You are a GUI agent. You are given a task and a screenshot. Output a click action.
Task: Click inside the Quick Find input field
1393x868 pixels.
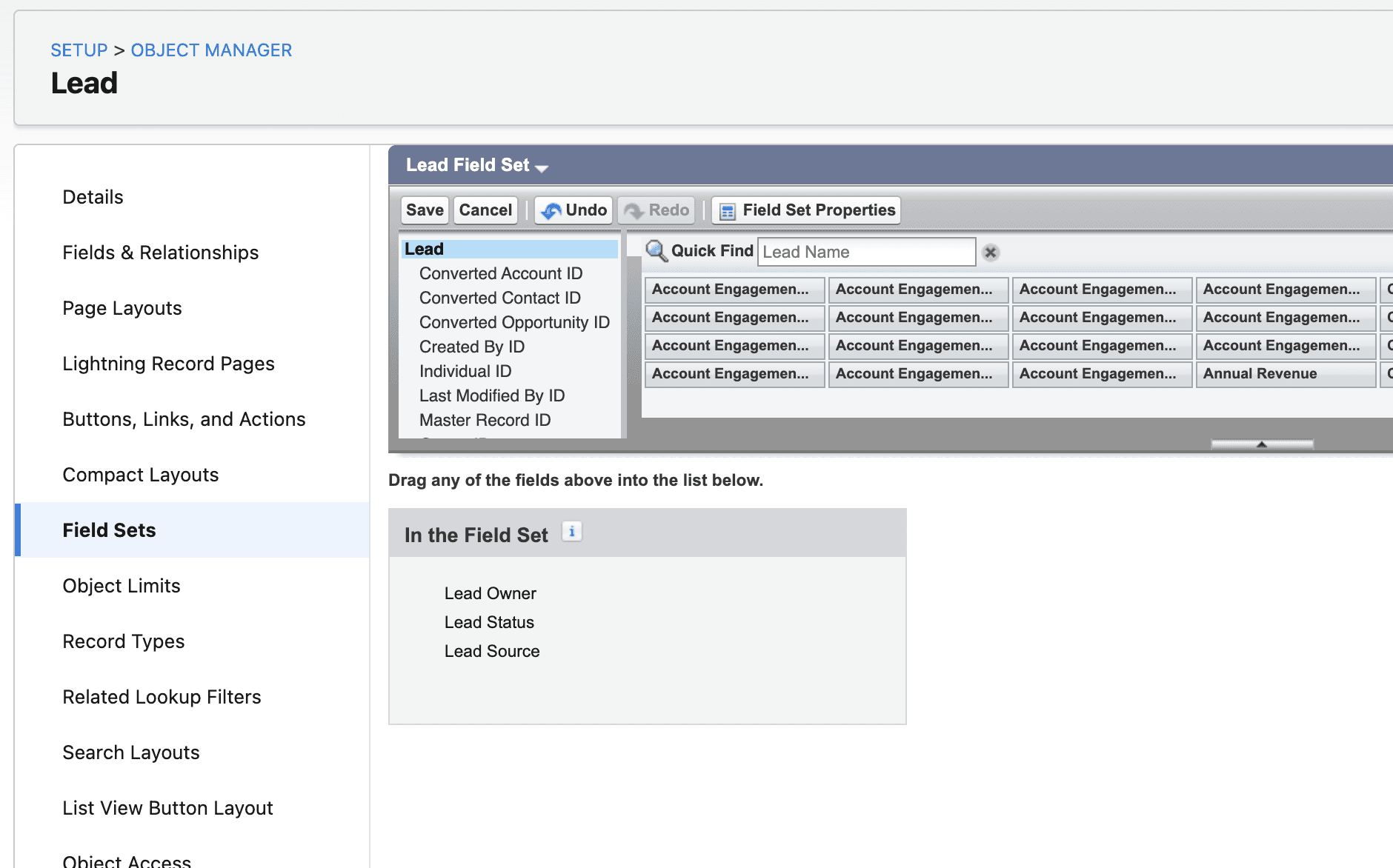point(865,252)
